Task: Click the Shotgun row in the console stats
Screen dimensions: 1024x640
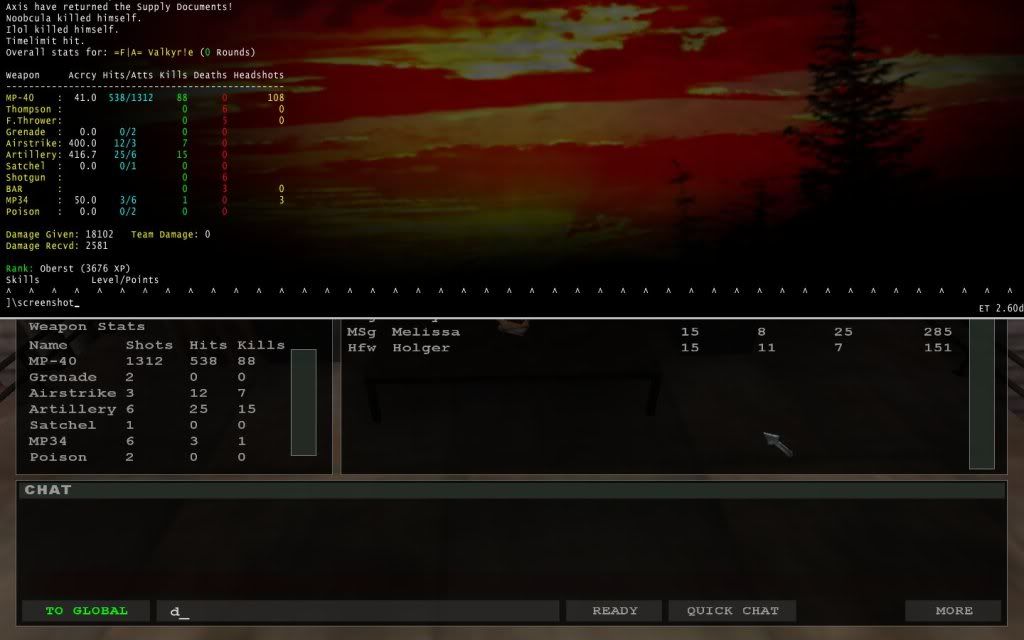Action: coord(145,178)
